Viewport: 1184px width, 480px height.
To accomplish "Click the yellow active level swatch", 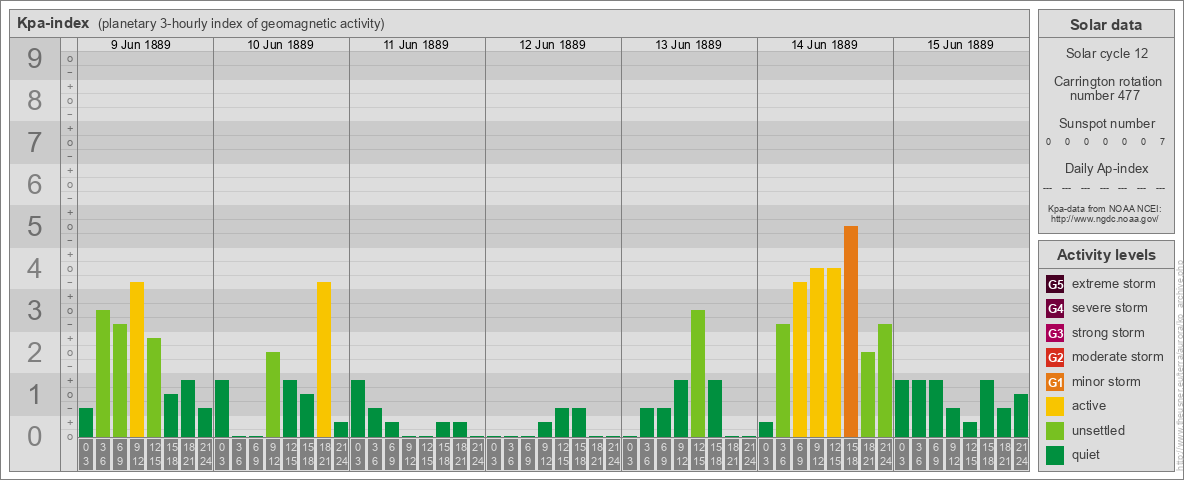I will point(1055,406).
